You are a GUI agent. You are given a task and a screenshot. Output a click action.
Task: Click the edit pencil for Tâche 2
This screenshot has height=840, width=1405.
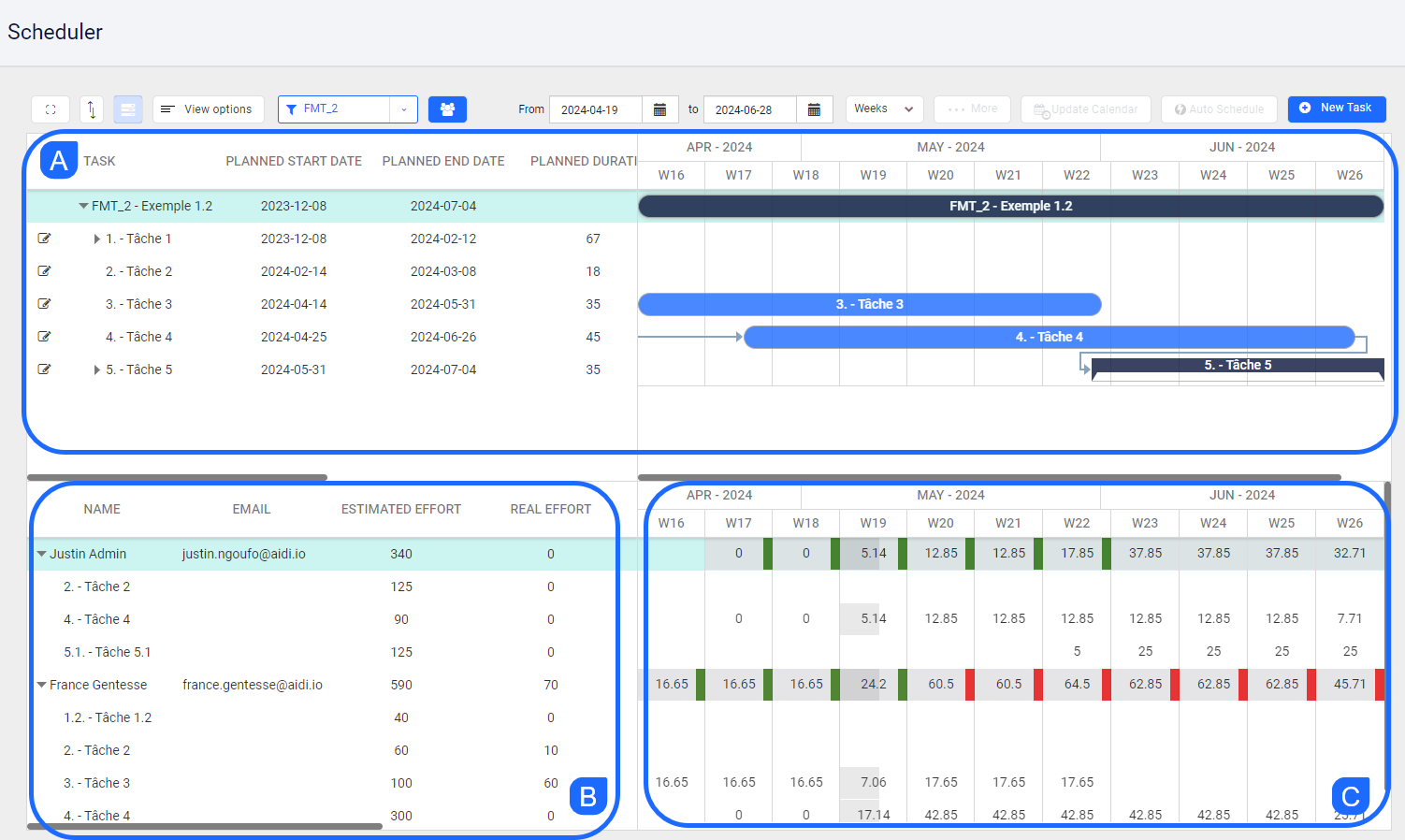(44, 270)
